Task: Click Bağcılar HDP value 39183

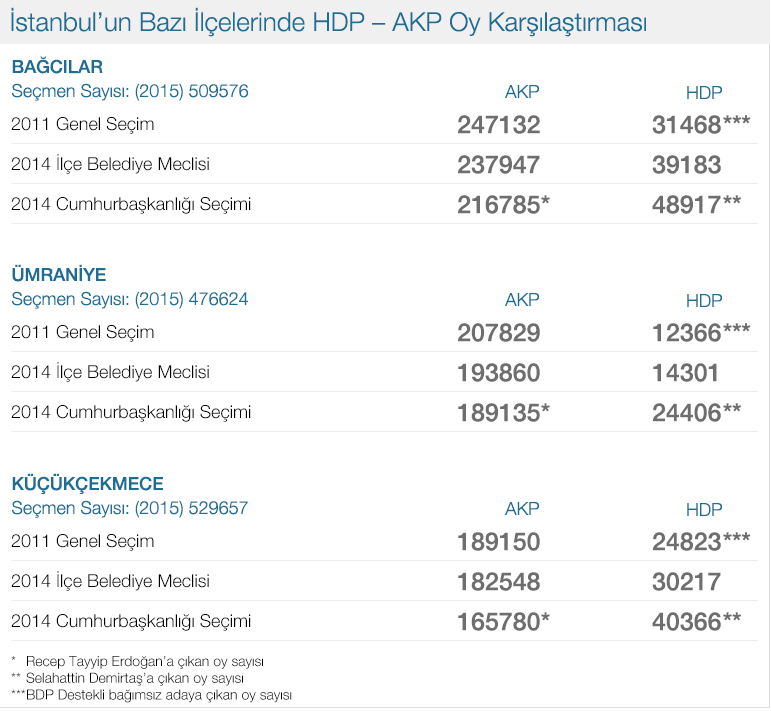Action: (x=686, y=165)
